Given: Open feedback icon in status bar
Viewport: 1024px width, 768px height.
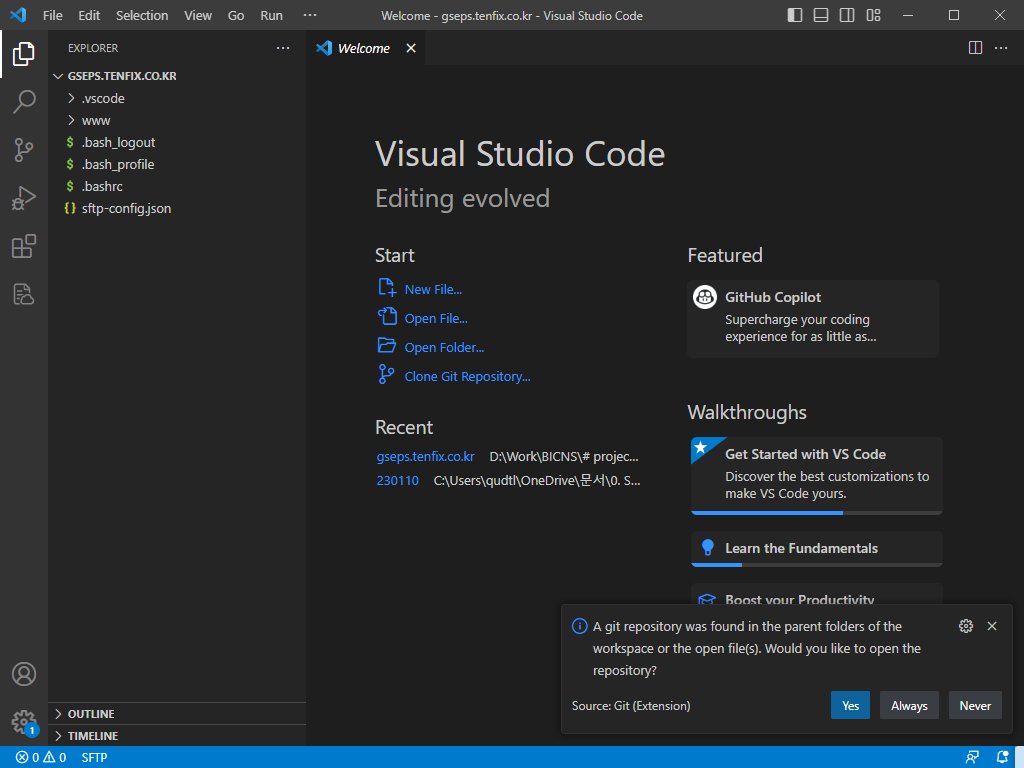Looking at the screenshot, I should tap(972, 758).
